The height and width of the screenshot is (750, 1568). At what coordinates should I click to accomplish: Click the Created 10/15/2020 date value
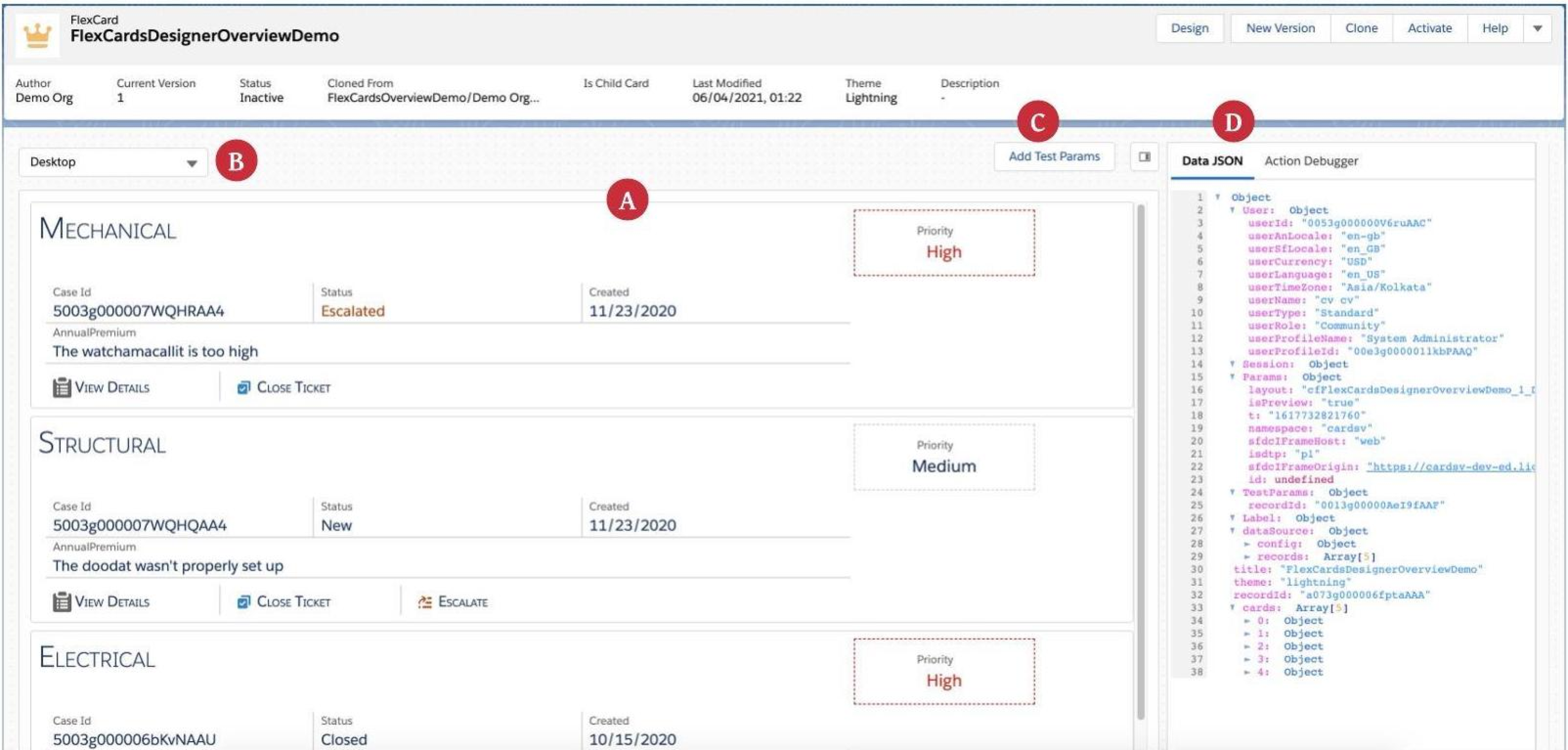pos(632,739)
